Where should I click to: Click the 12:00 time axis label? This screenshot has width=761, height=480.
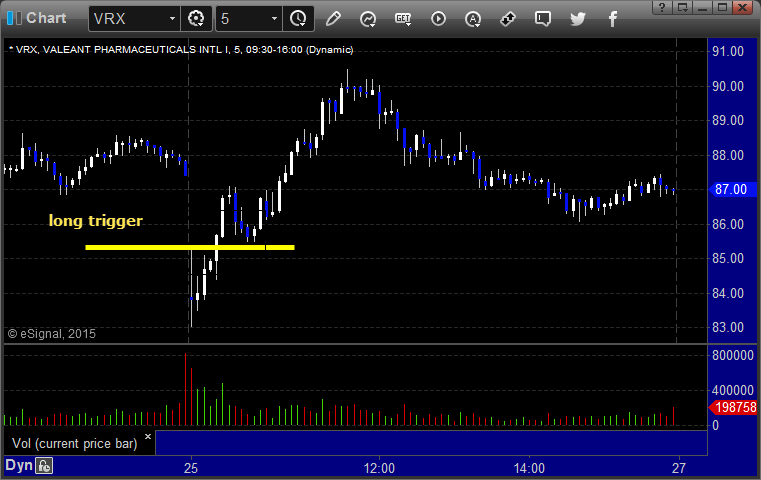[379, 468]
